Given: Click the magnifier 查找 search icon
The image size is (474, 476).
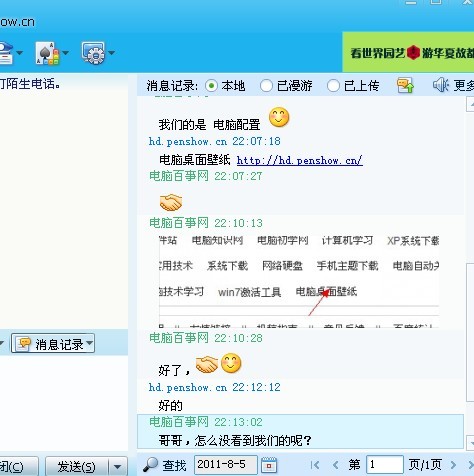Looking at the screenshot, I should click(150, 464).
